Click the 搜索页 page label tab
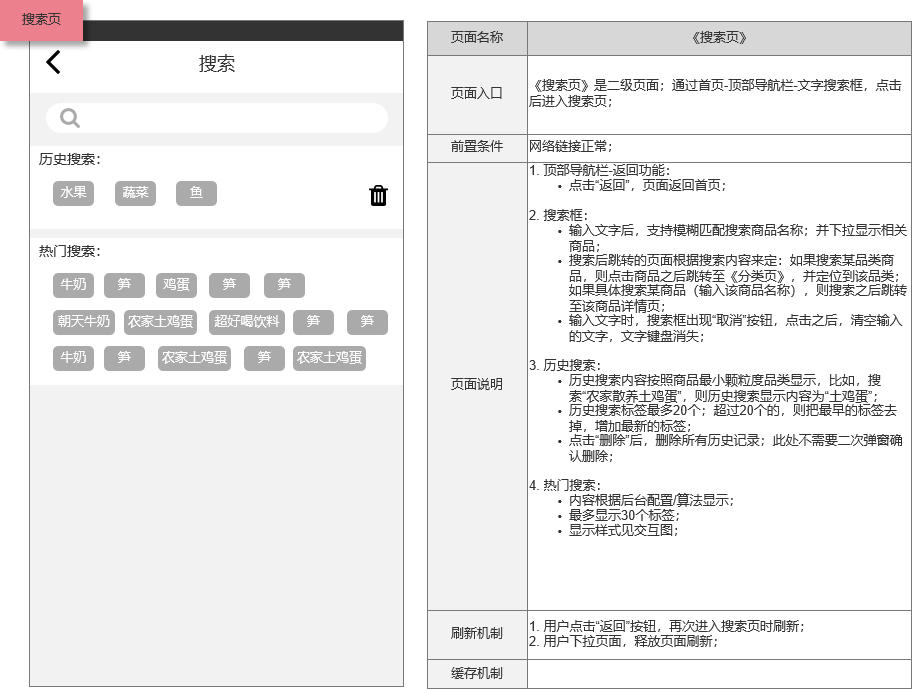The height and width of the screenshot is (690, 912). [40, 17]
